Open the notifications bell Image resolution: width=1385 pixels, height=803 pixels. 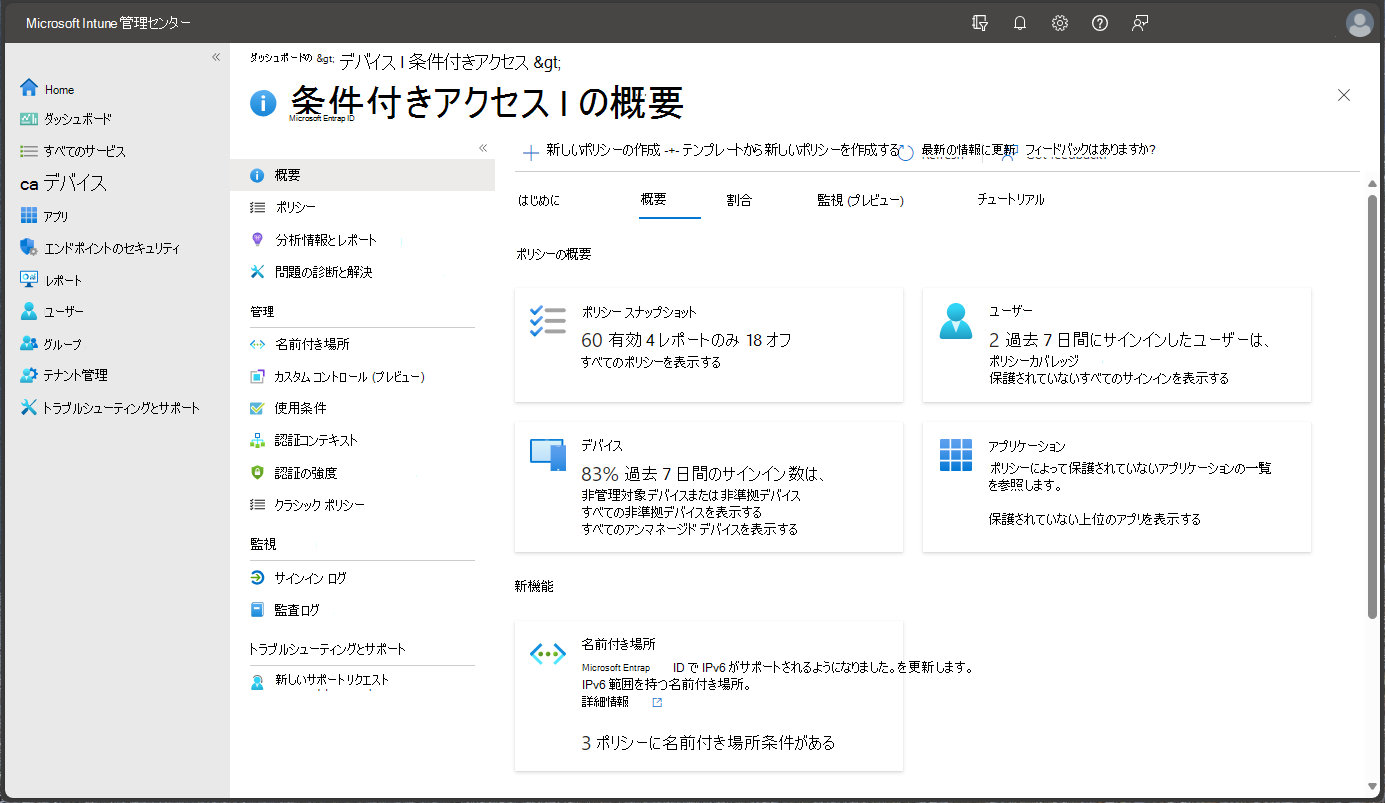tap(1020, 23)
